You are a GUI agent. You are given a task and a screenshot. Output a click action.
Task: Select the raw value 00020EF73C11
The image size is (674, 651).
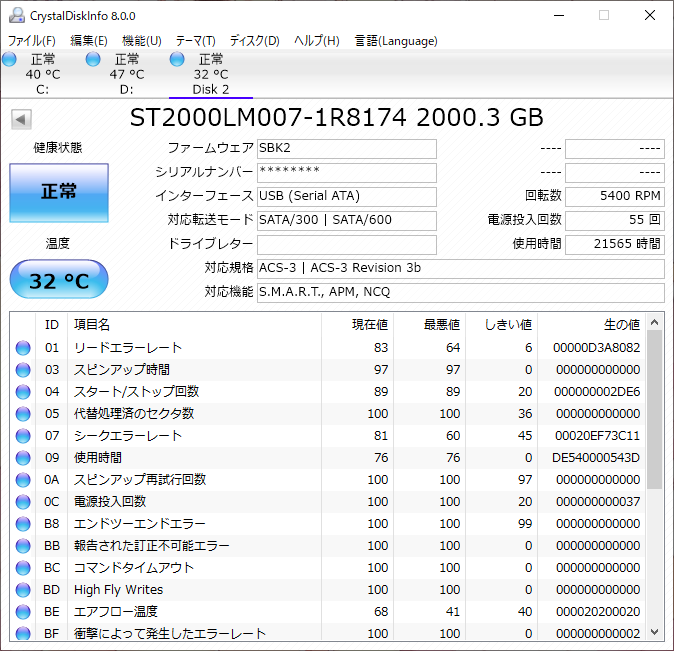597,436
